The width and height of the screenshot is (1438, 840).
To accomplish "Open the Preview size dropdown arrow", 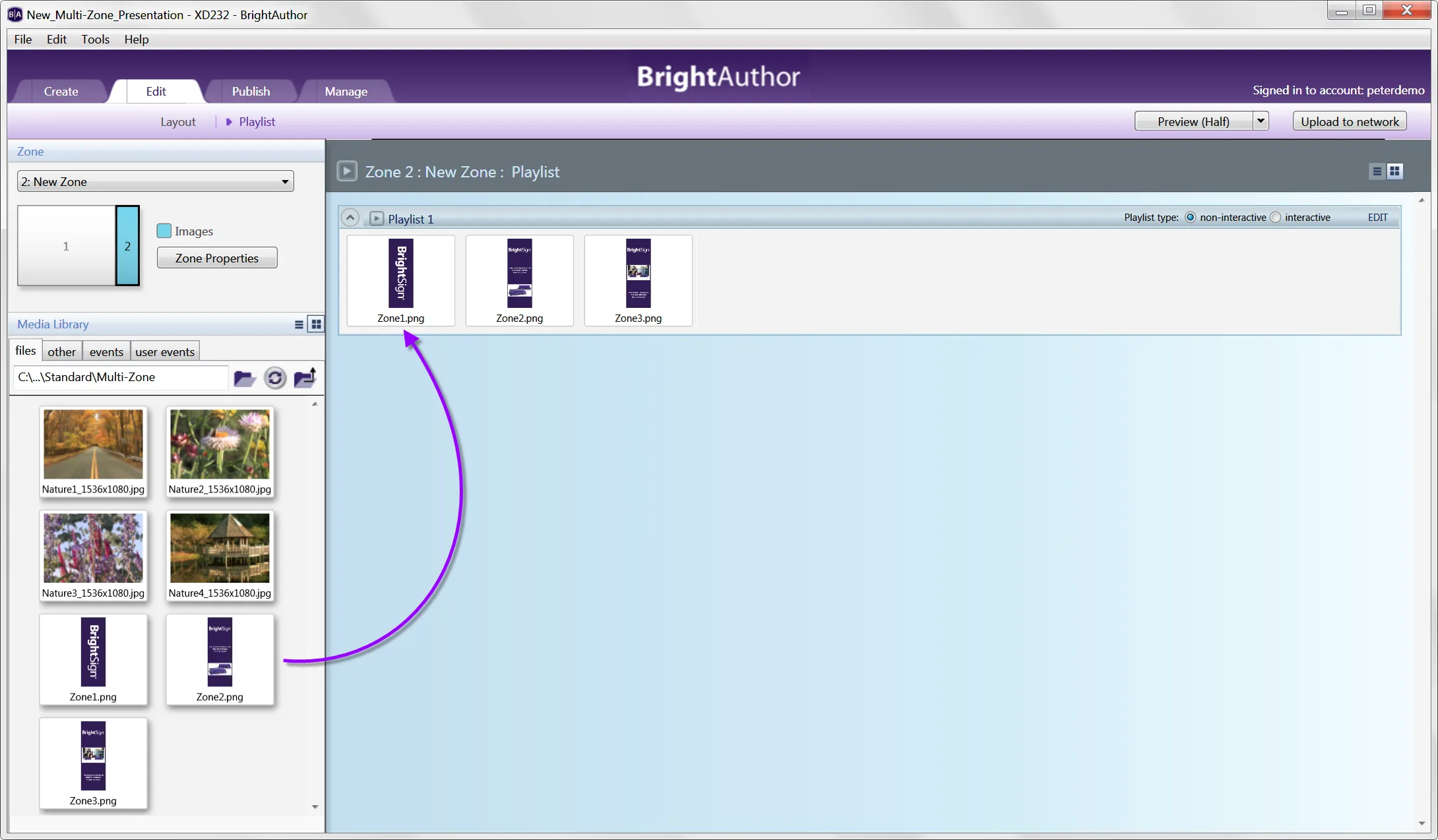I will coord(1261,121).
